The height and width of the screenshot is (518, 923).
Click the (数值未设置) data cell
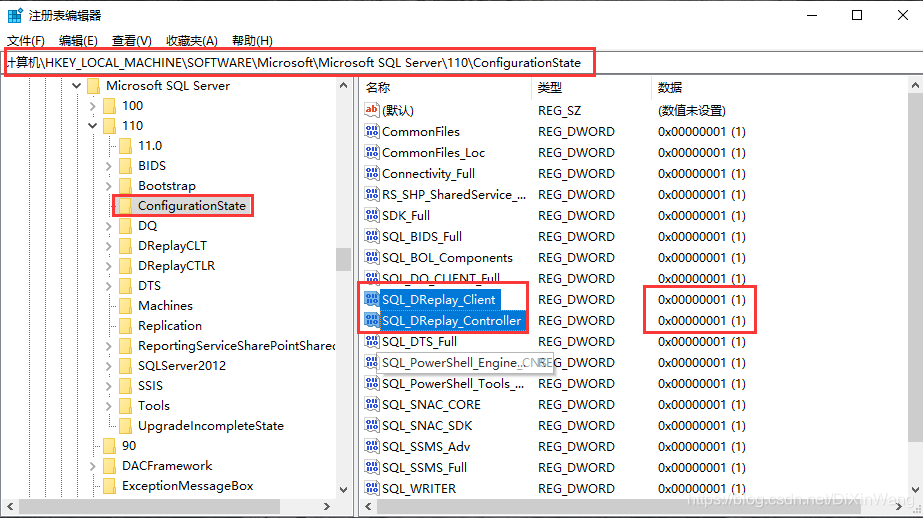pyautogui.click(x=692, y=110)
